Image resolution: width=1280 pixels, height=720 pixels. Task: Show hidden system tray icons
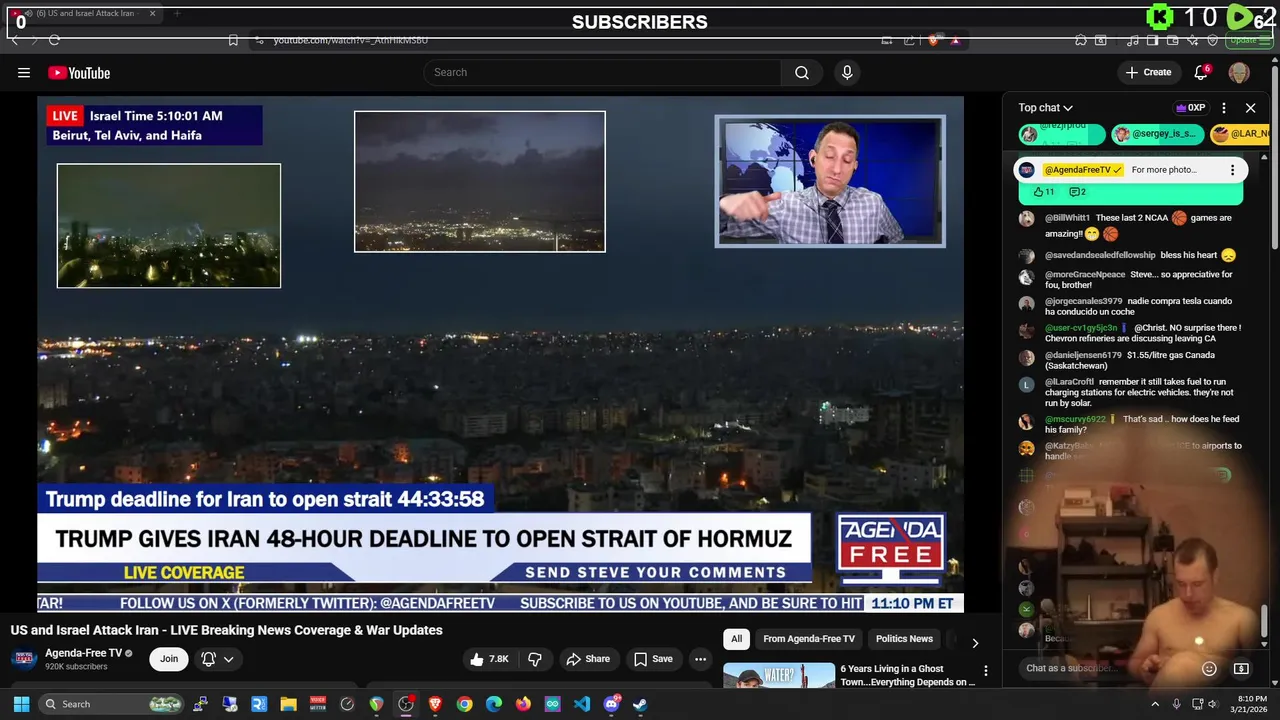(1155, 704)
